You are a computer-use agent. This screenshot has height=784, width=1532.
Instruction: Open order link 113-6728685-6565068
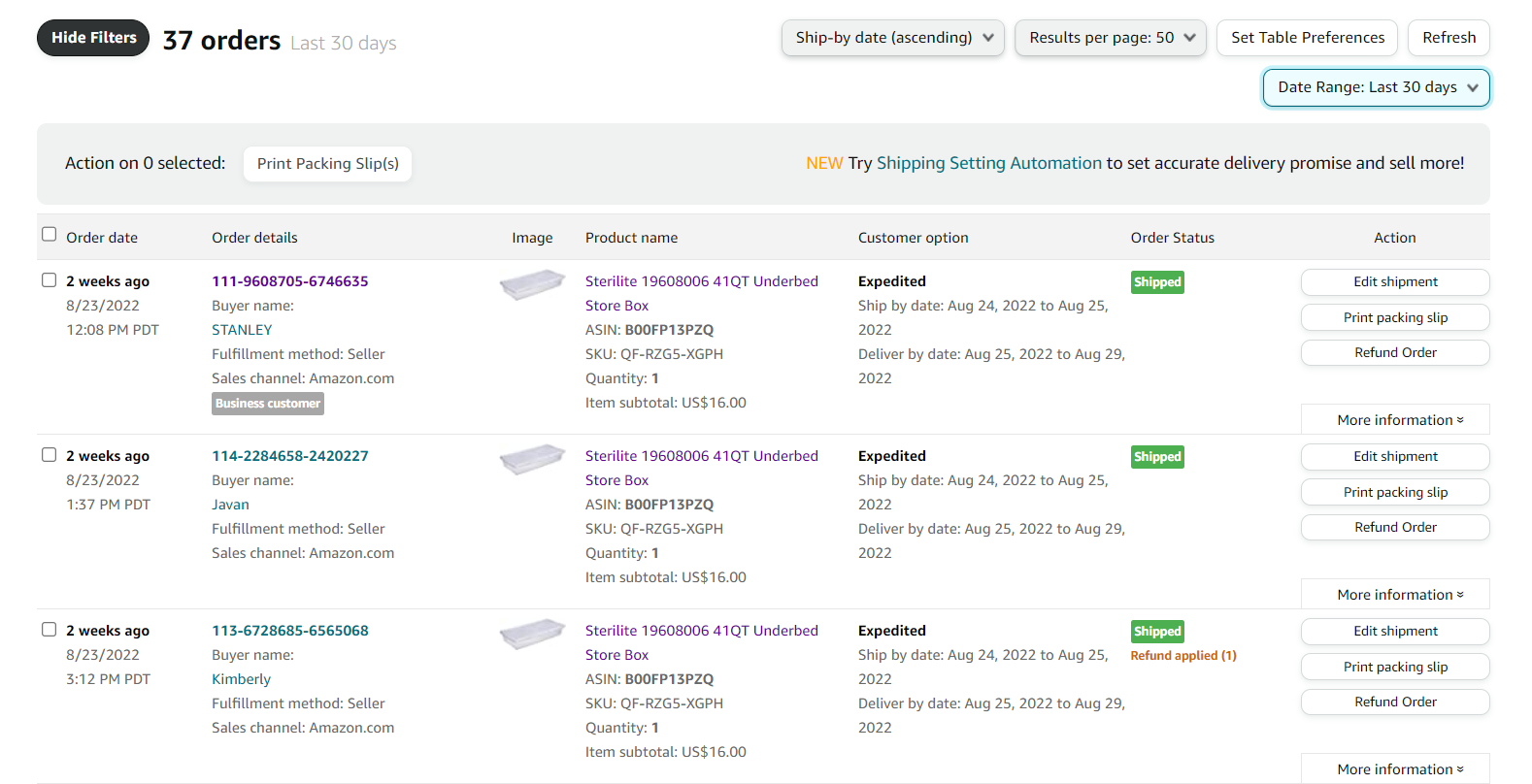click(x=290, y=631)
